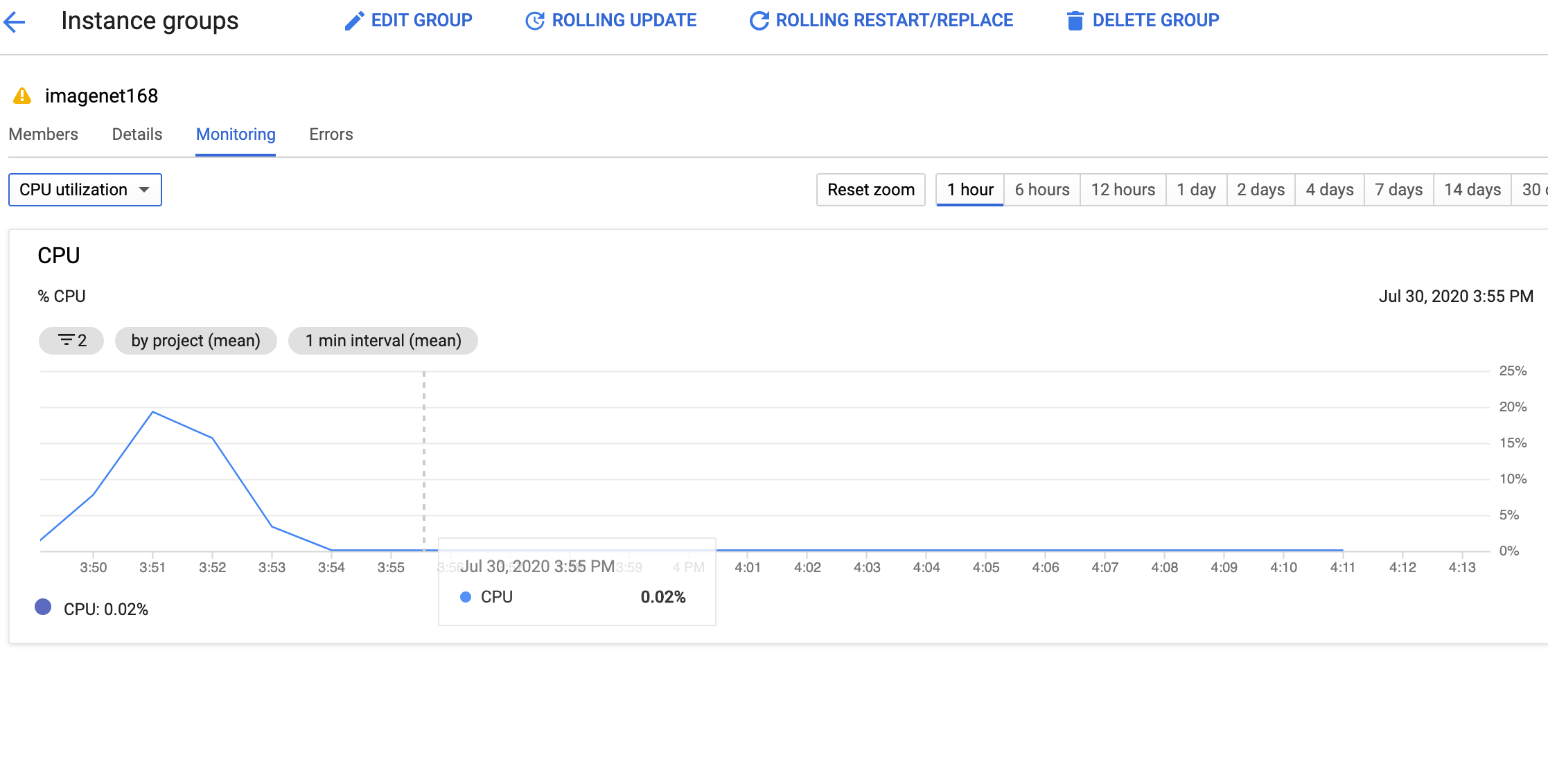Click the yellow warning icon beside imagenet168
The image size is (1548, 784).
click(x=22, y=96)
